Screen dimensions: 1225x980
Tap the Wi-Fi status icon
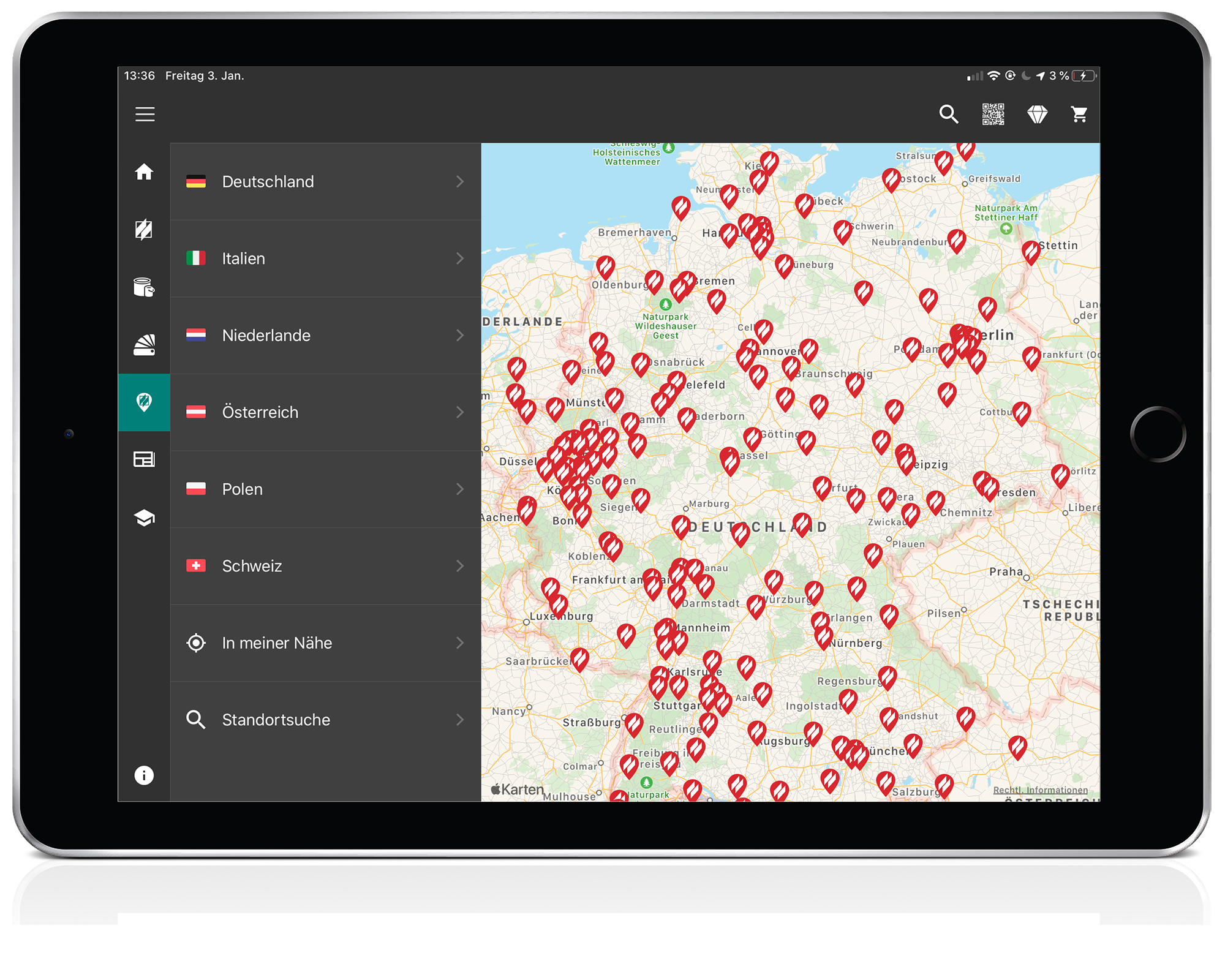point(993,75)
